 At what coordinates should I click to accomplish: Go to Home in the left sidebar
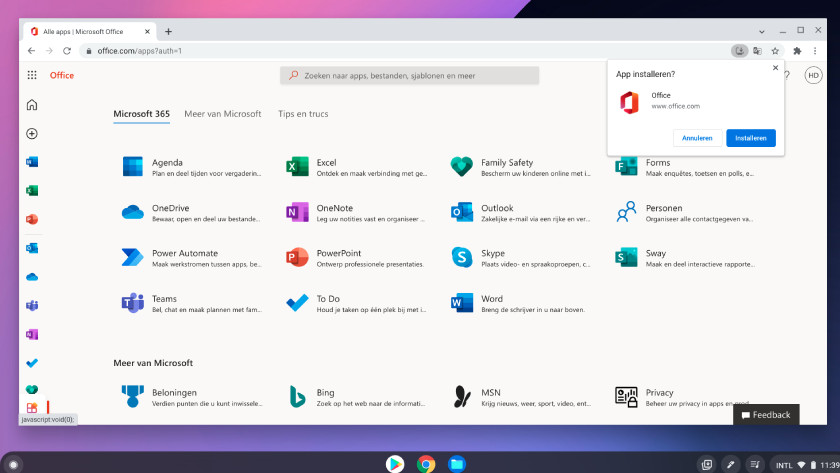coord(32,104)
